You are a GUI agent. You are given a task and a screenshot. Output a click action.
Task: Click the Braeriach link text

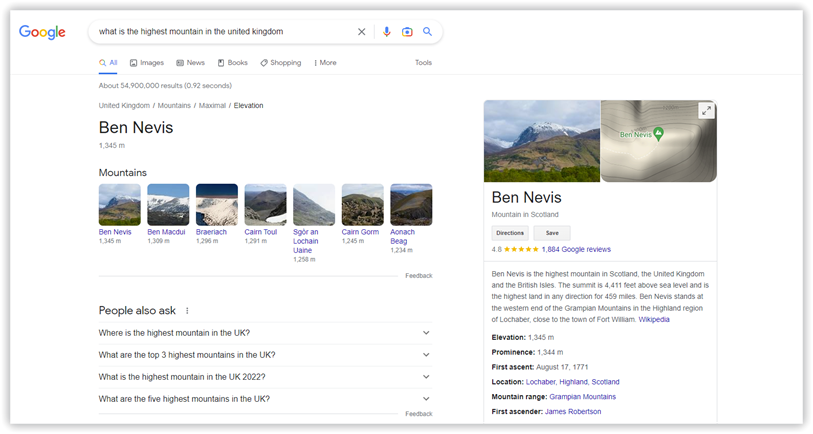[211, 232]
